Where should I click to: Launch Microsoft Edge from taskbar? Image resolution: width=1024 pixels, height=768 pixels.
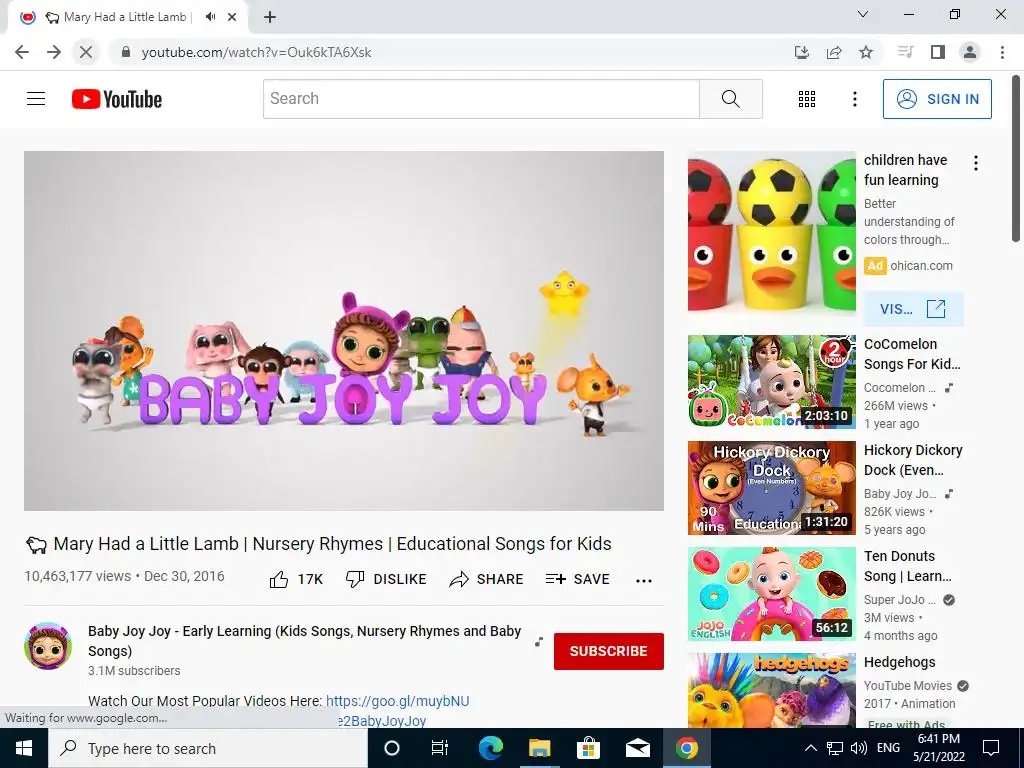click(x=490, y=748)
